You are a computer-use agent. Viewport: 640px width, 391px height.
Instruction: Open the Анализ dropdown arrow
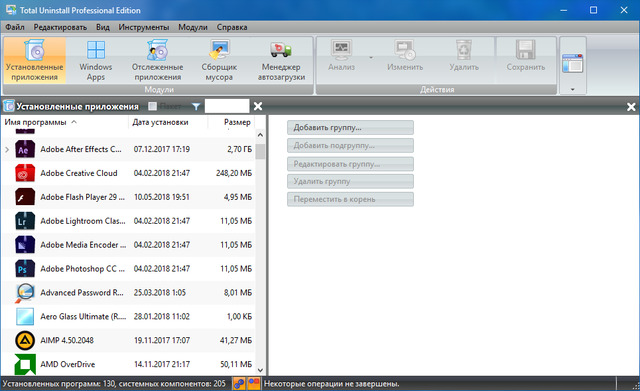[x=371, y=58]
